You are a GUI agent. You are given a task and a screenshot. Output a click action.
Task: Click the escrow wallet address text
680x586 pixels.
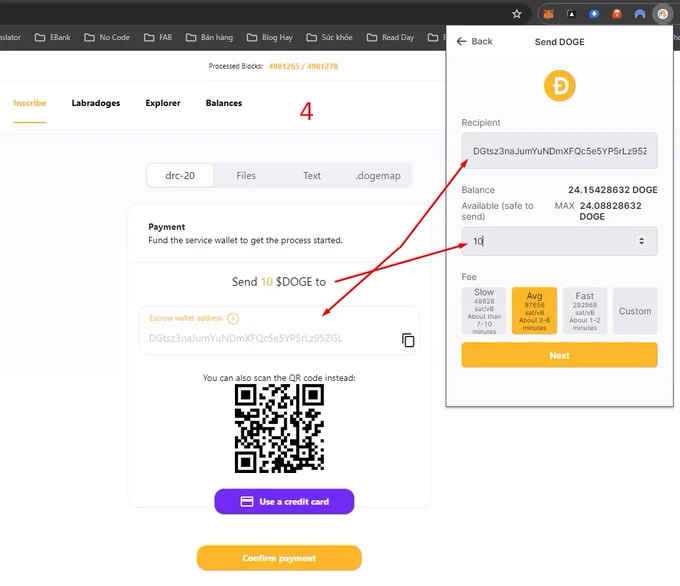coord(245,338)
